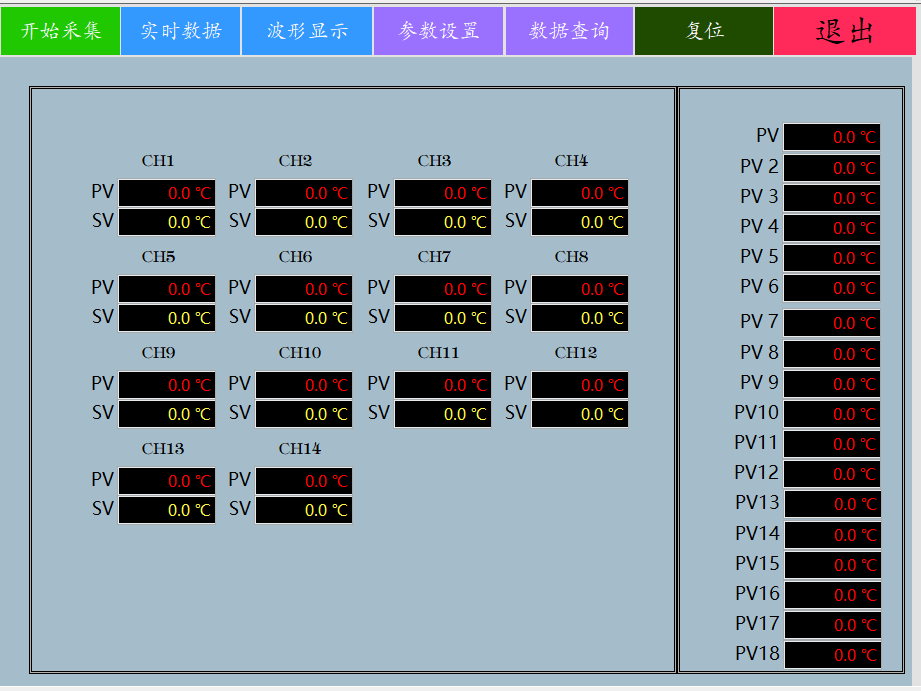Open 数据查询 page
Screen dimensions: 921x691
(x=569, y=31)
